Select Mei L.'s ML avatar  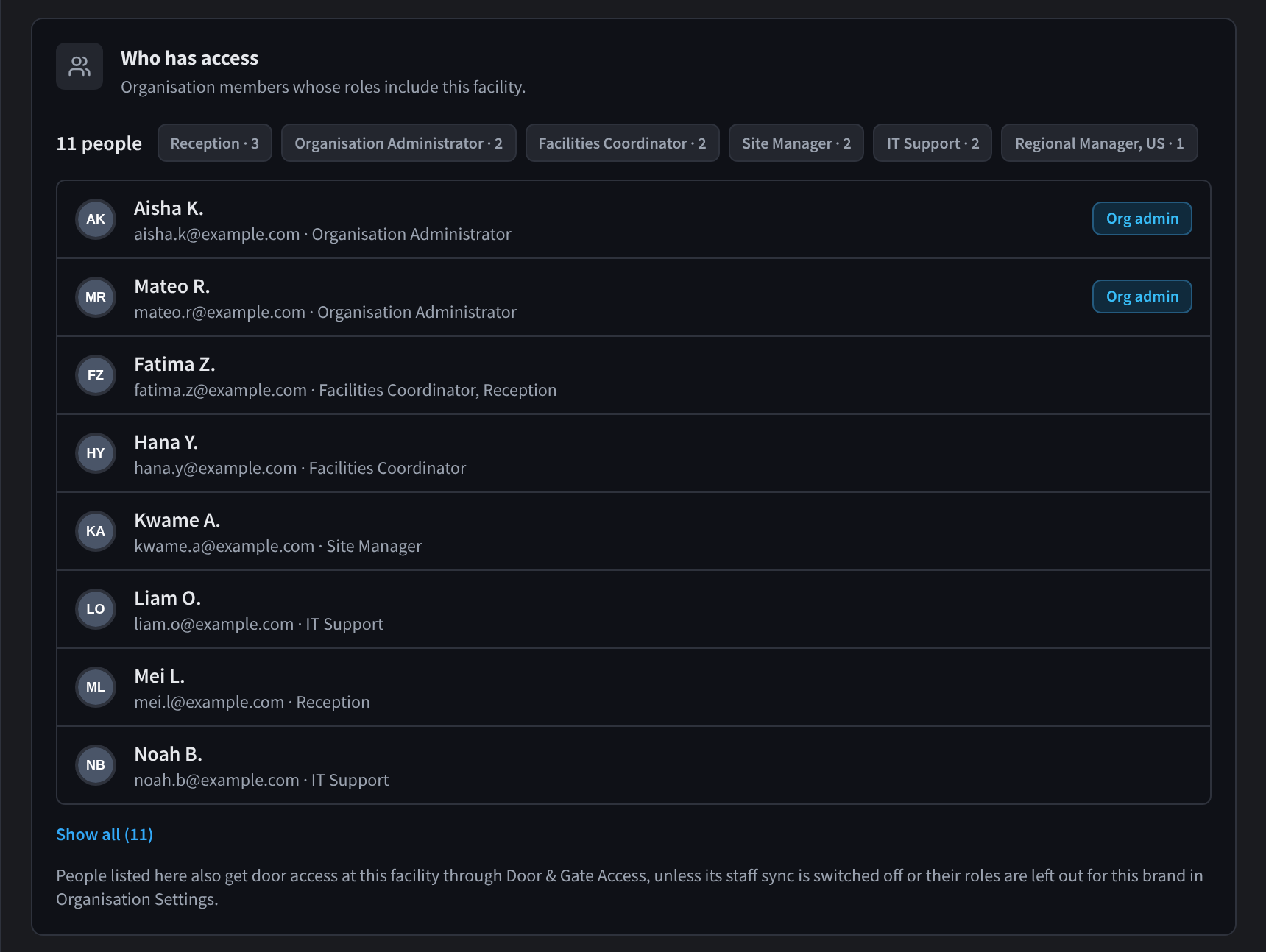(96, 687)
